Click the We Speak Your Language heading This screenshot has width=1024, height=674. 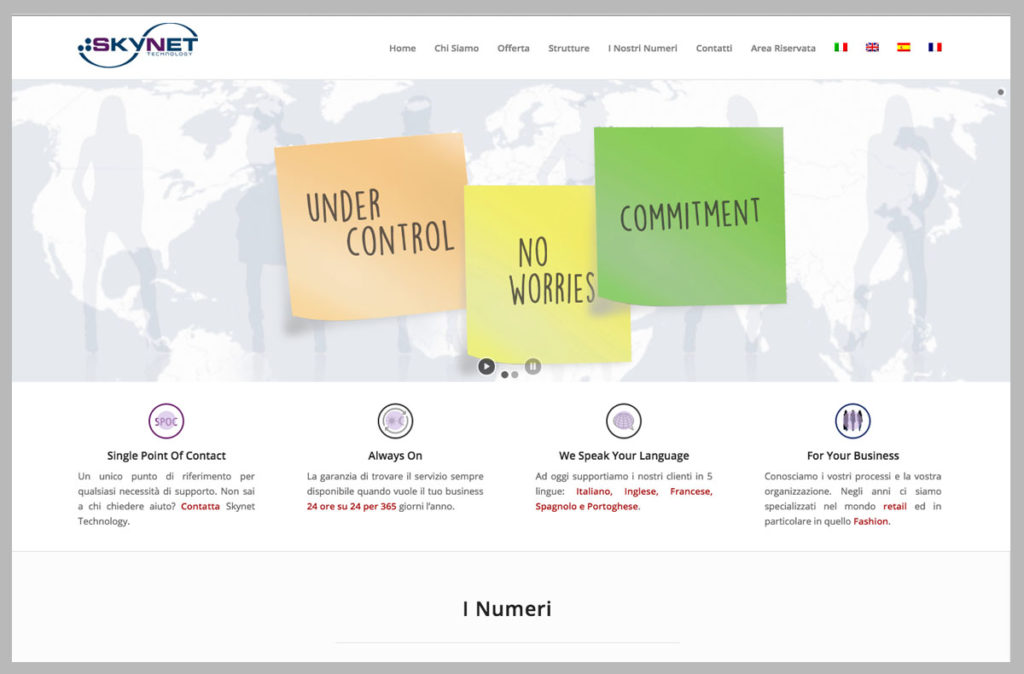(624, 456)
